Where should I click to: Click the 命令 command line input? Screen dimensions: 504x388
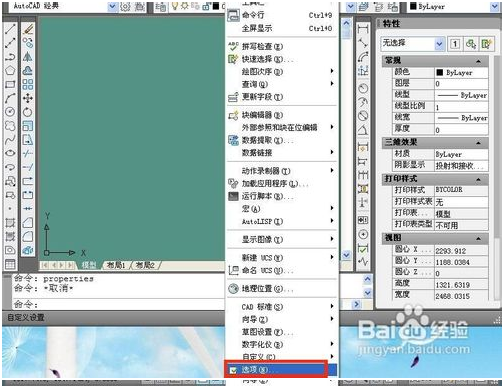(118, 304)
